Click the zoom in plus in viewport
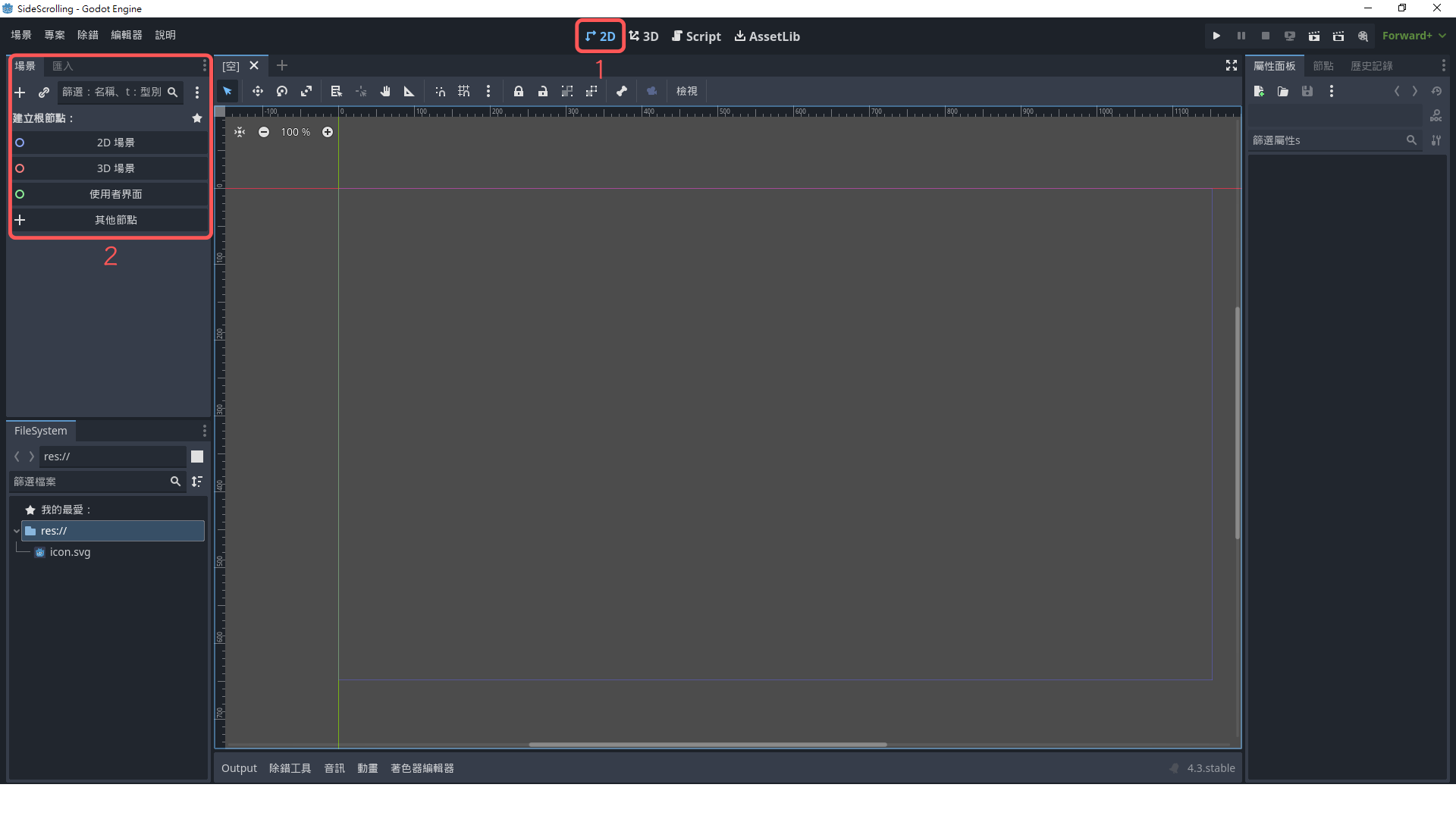Screen dimensions: 1456x819 point(328,132)
